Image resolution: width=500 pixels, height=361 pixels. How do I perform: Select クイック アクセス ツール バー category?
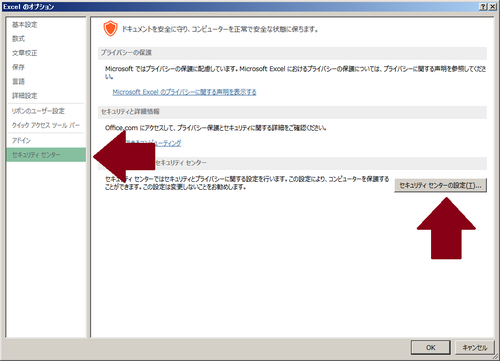(46, 125)
